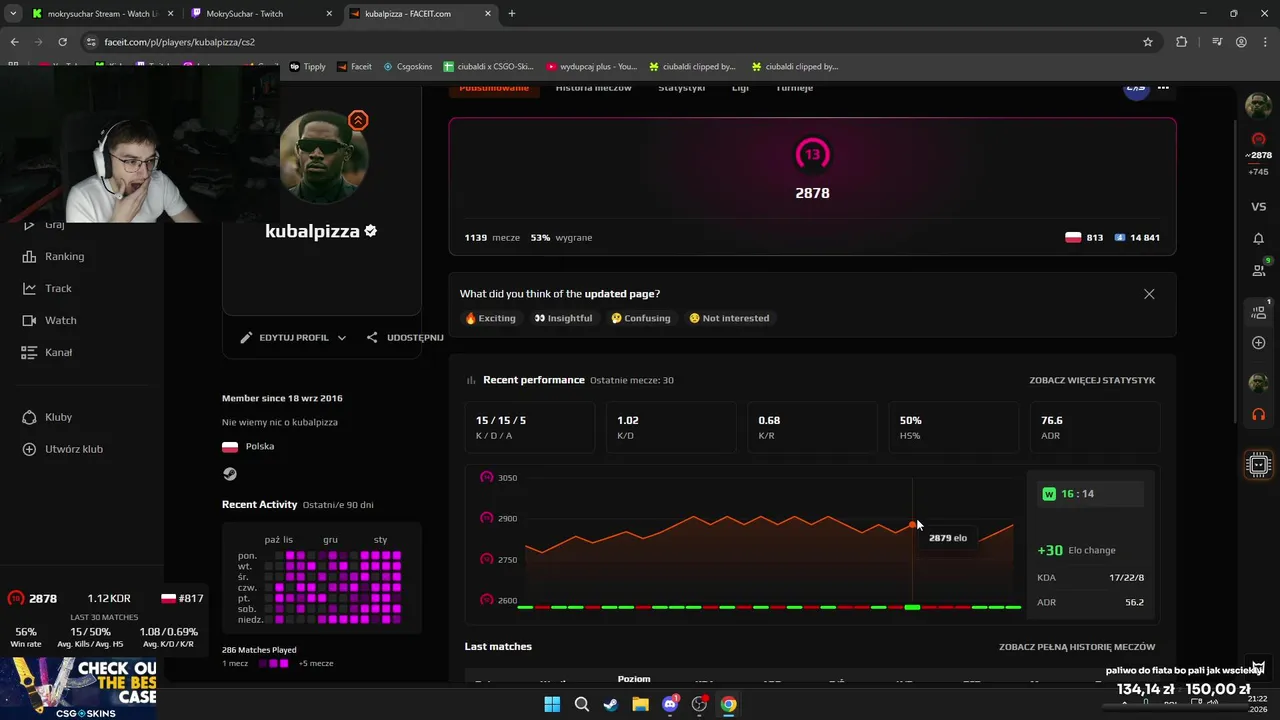
Task: Go back in Chrome
Action: (14, 42)
